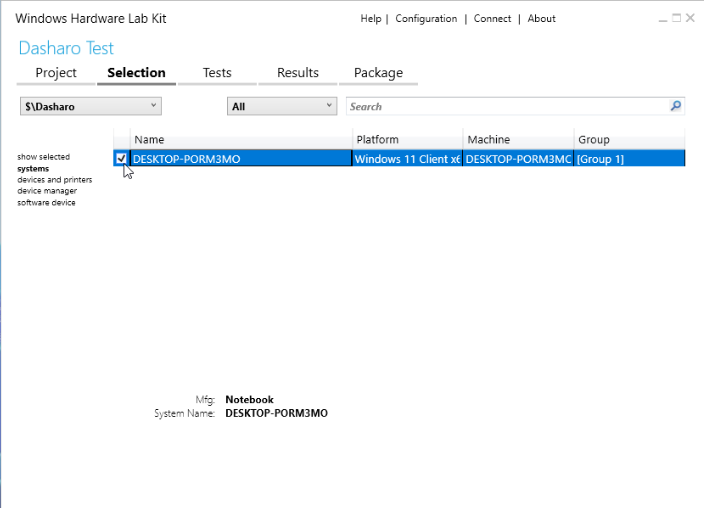Select devices and printers view
This screenshot has width=704, height=508.
[55, 180]
